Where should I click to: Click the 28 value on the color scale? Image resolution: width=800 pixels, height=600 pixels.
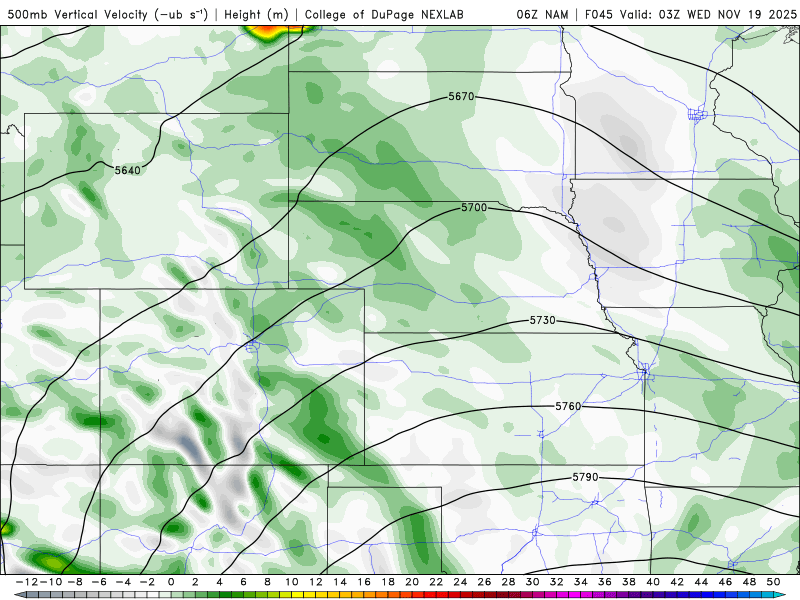point(509,582)
